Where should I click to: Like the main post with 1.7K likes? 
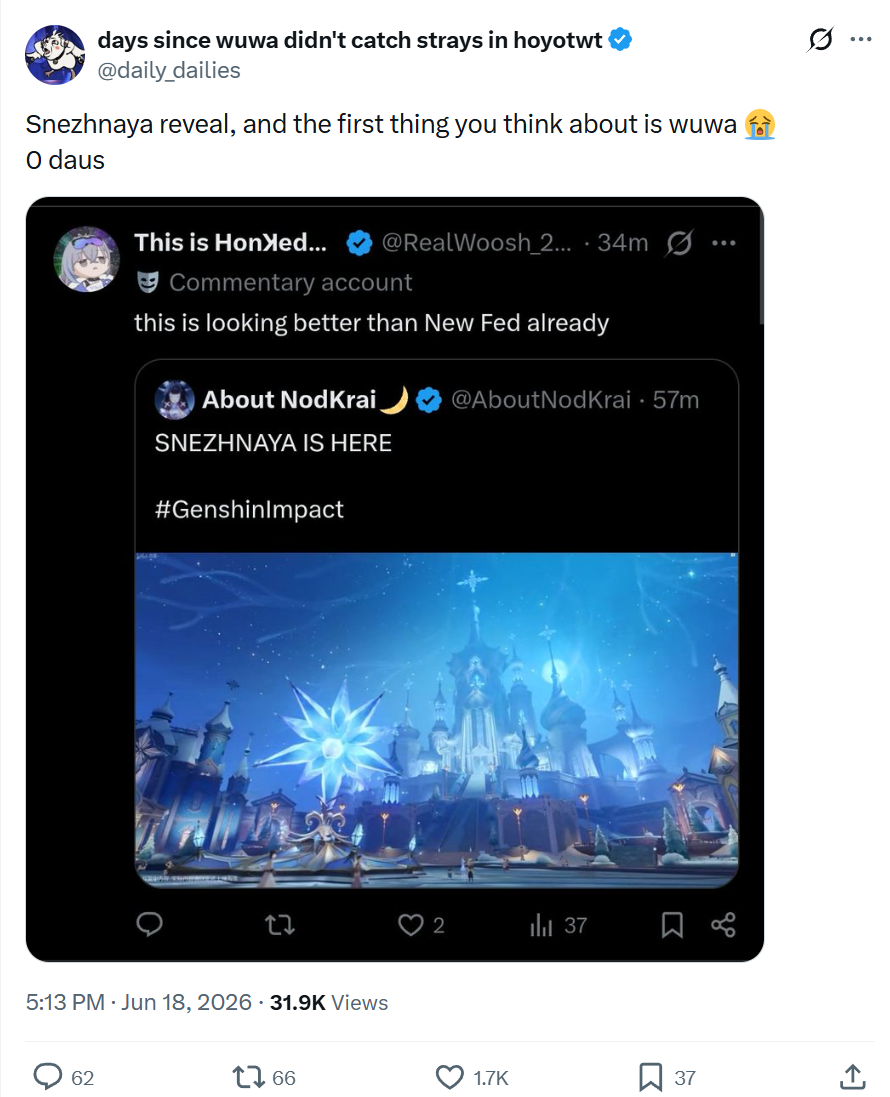point(450,1077)
